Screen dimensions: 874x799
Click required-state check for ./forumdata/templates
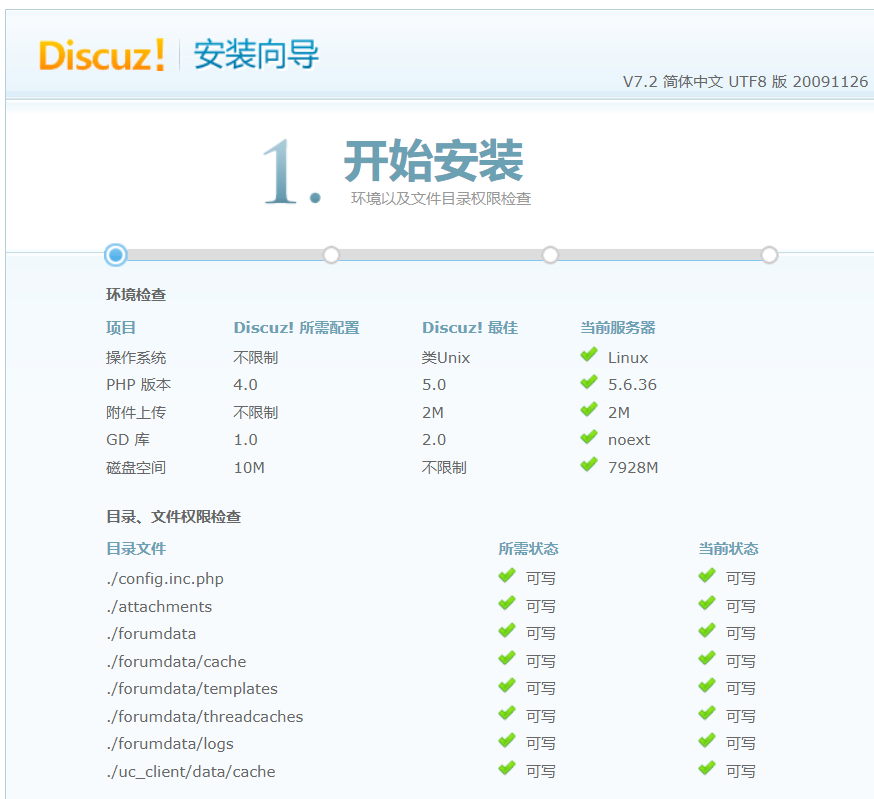507,685
